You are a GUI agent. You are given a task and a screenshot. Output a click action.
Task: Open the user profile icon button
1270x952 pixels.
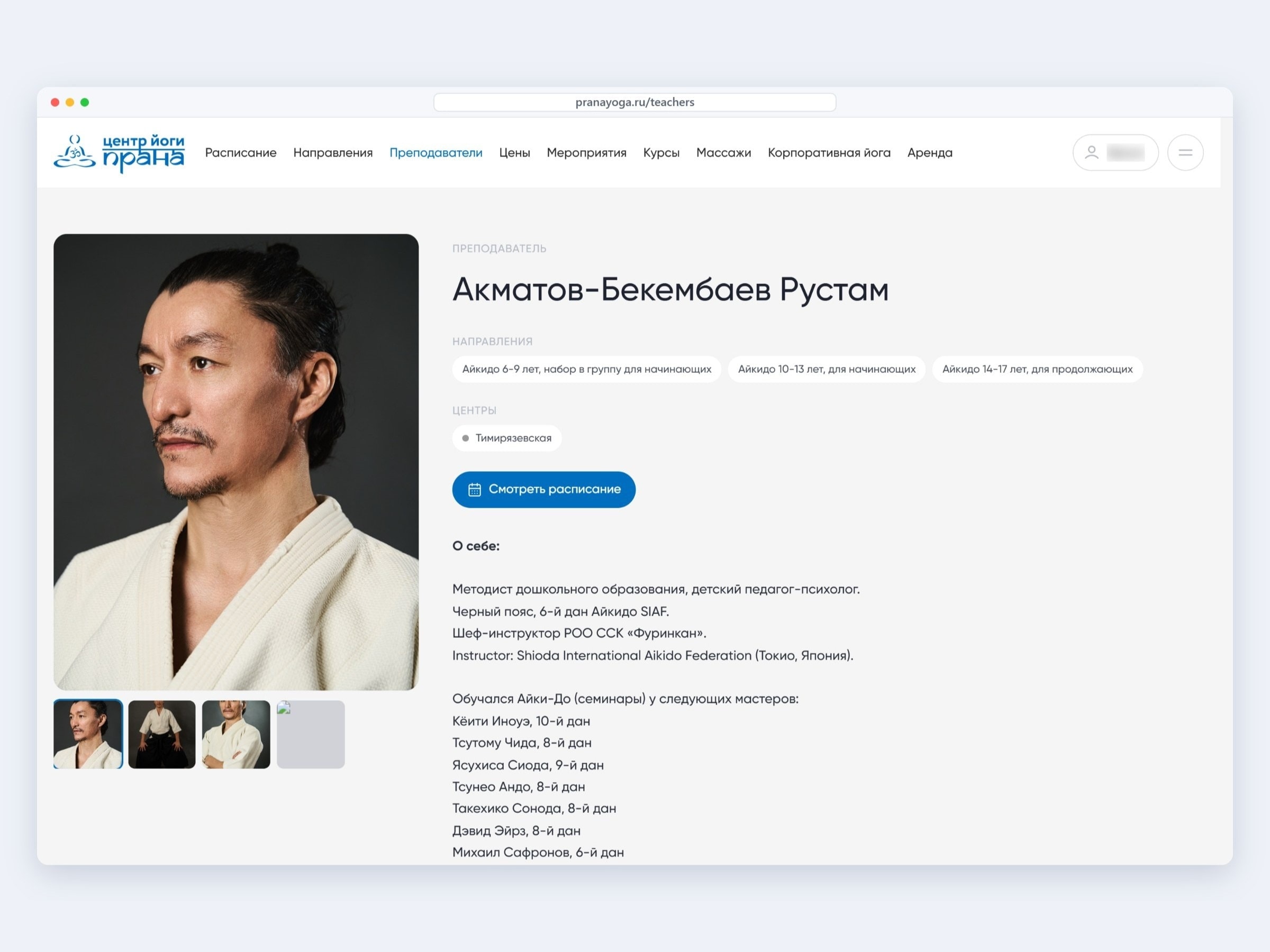pos(1115,153)
